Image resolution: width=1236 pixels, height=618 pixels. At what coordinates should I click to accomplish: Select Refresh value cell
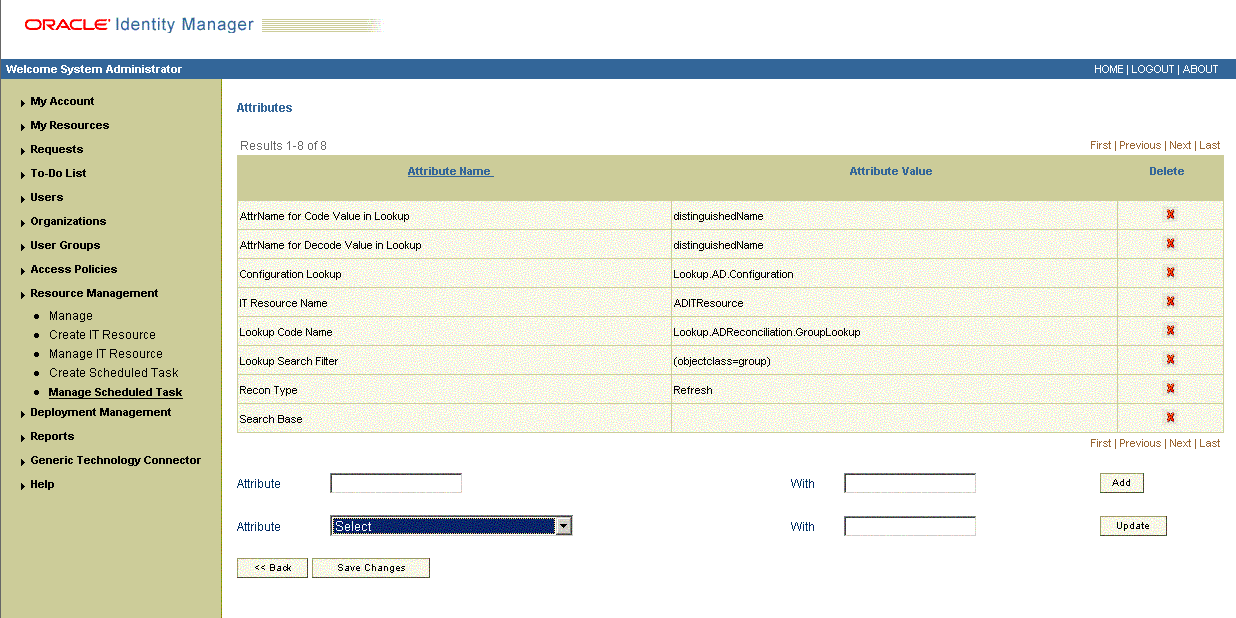pos(894,390)
